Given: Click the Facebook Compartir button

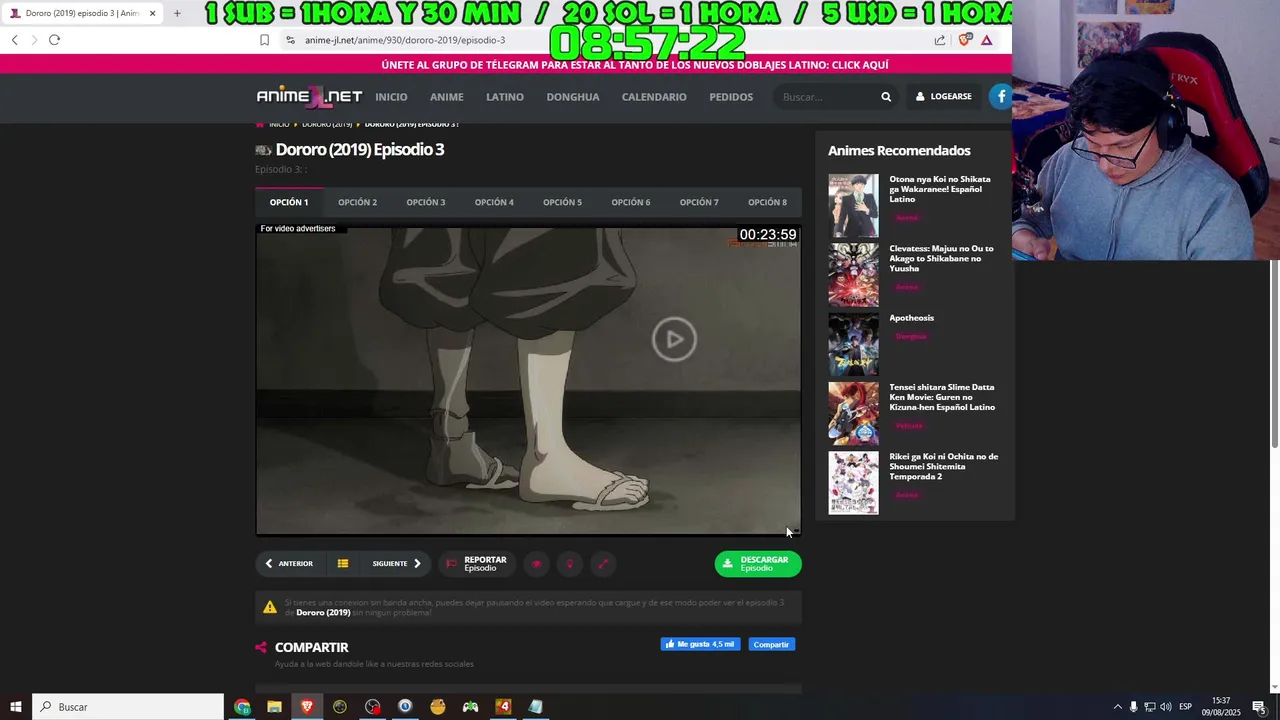Looking at the screenshot, I should tap(771, 644).
